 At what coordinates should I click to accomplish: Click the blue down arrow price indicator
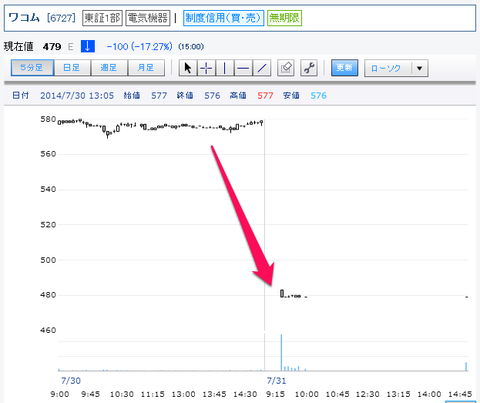click(x=88, y=46)
